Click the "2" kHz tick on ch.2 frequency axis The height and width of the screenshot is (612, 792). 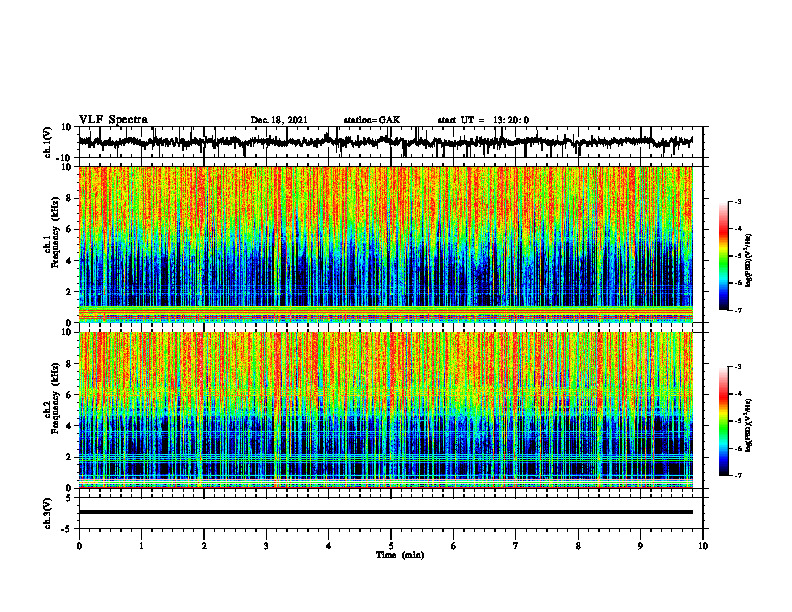click(x=70, y=457)
